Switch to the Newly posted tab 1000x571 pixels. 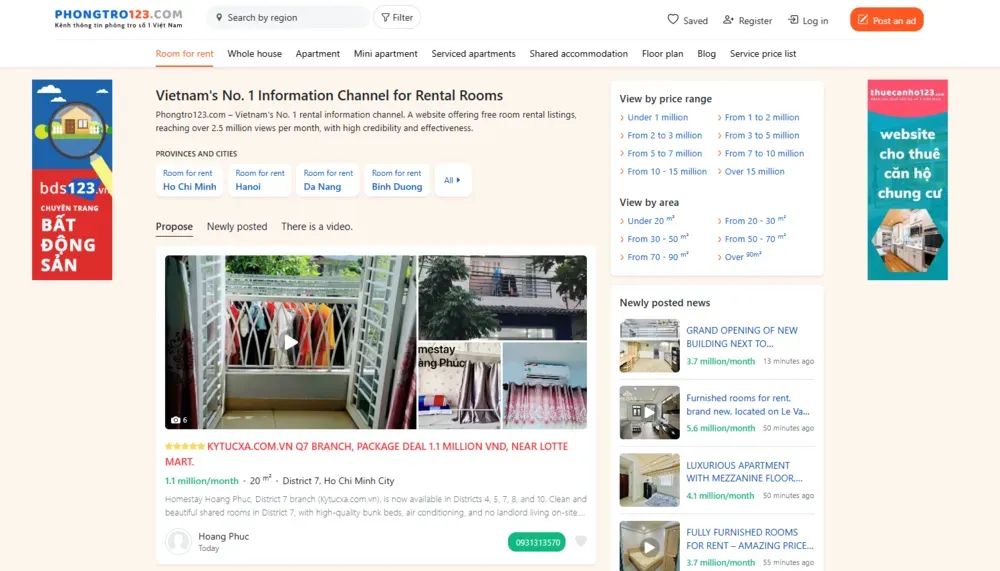tap(237, 226)
